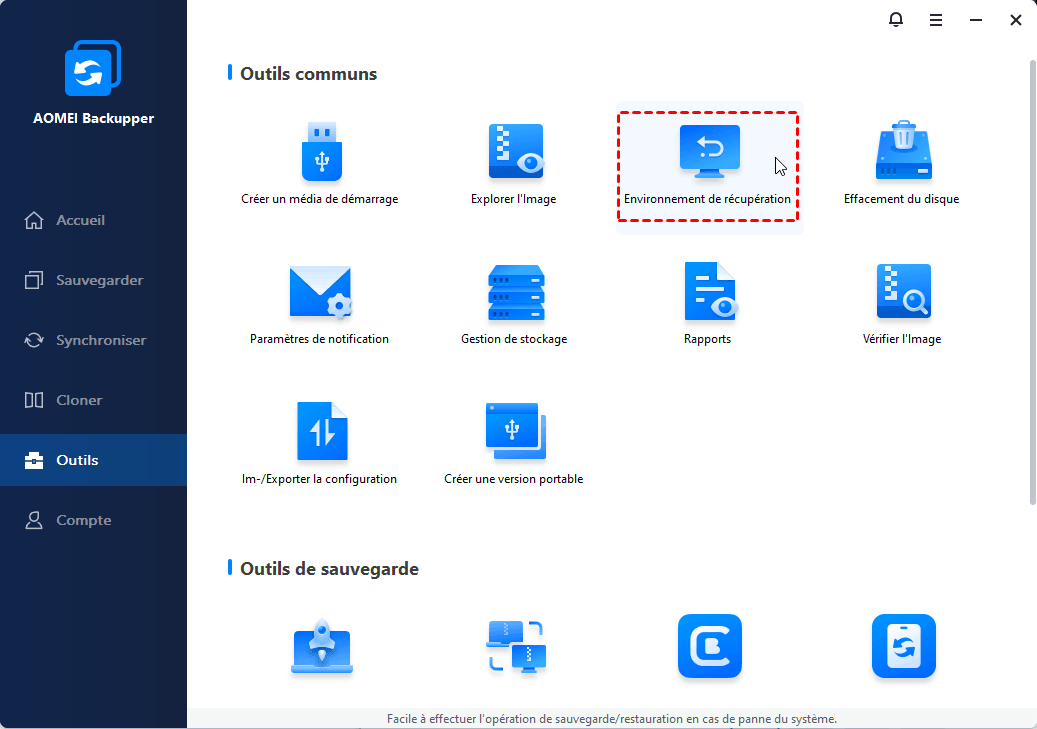Open the Compte section
The image size is (1037, 729).
click(93, 520)
